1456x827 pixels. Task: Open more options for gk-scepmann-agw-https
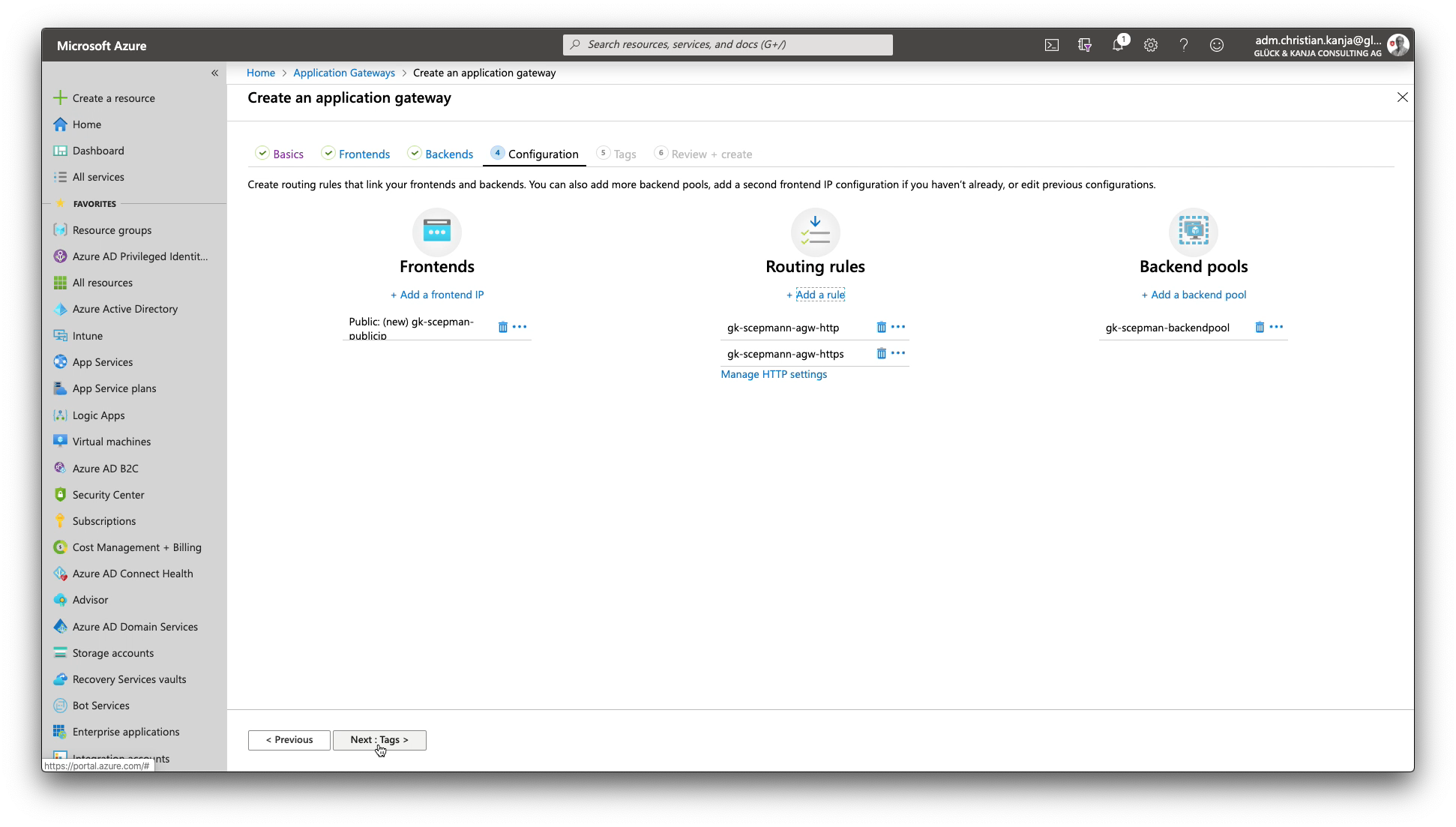coord(898,353)
